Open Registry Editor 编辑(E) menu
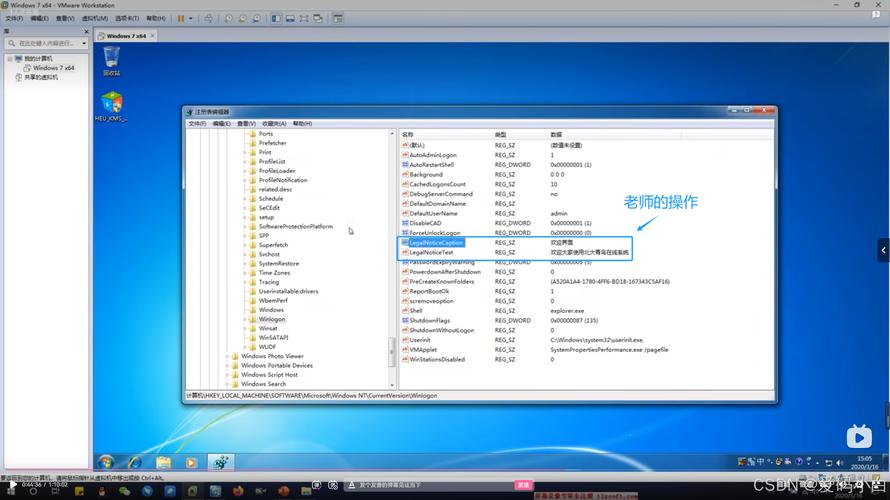890x500 pixels. (x=221, y=124)
